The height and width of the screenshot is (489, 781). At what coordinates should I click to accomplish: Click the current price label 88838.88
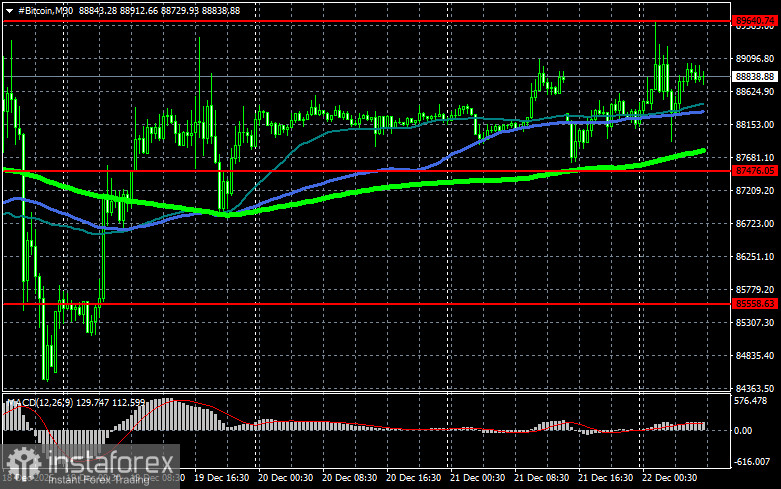point(754,76)
